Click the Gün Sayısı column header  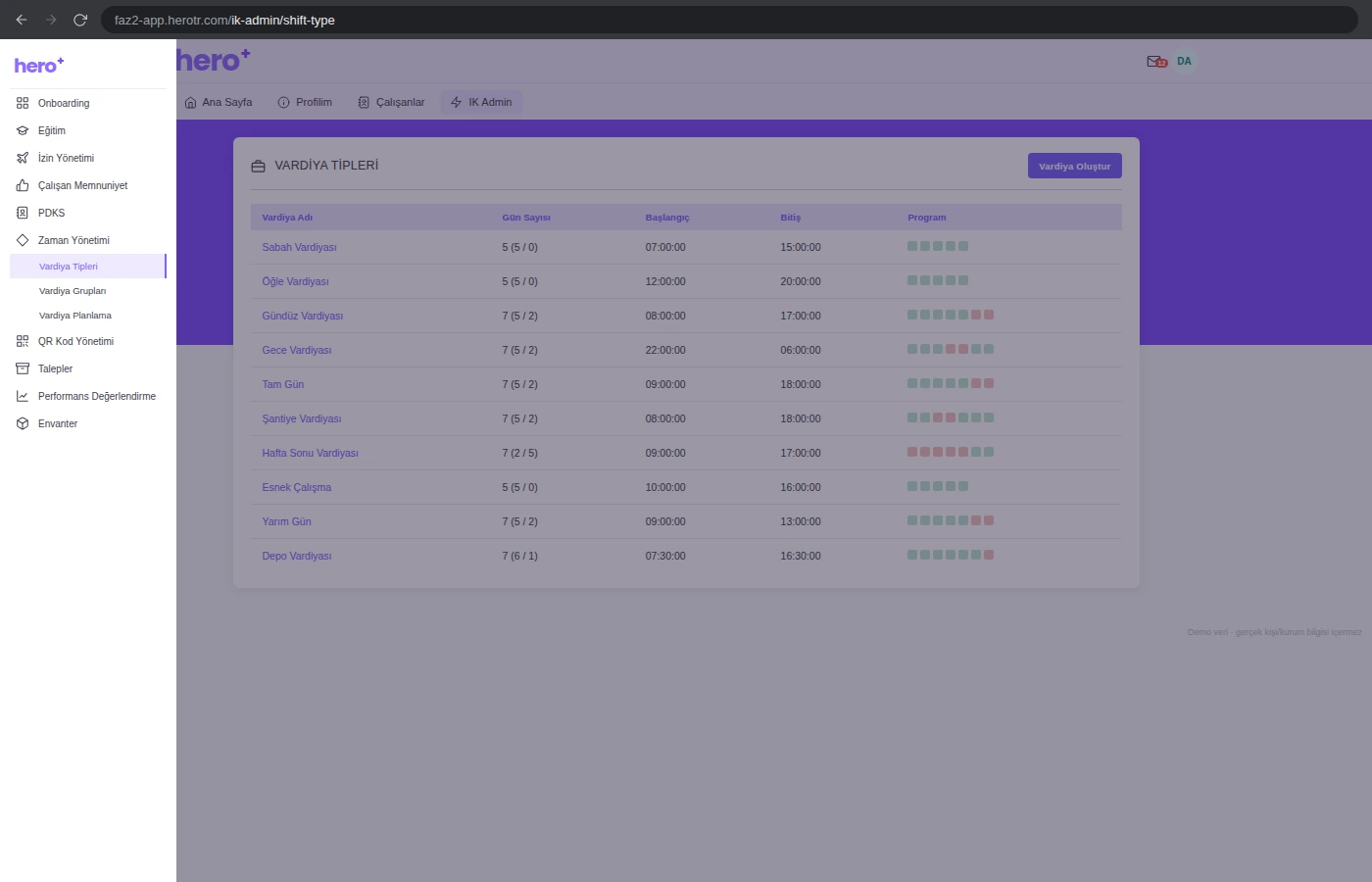(x=526, y=218)
